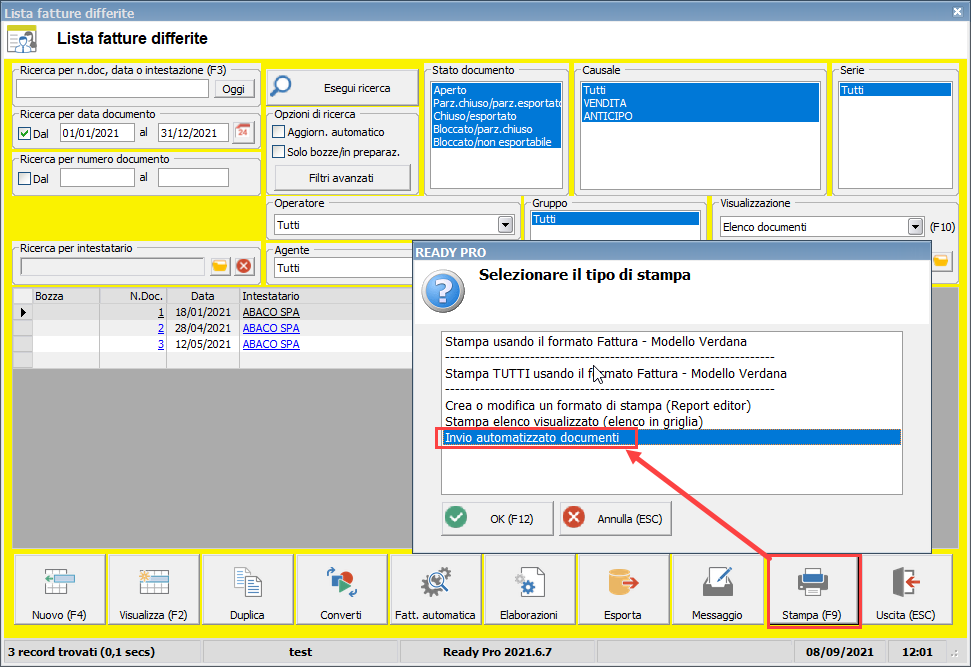Click the end date field 31/12/2021
Image resolution: width=971 pixels, height=667 pixels.
coord(194,133)
